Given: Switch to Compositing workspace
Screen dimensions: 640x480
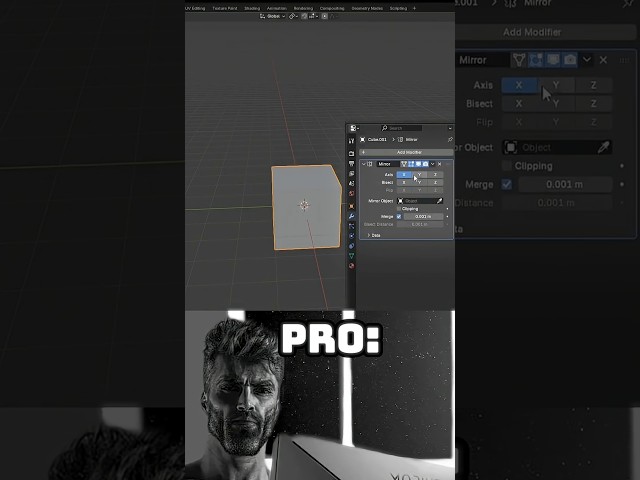Looking at the screenshot, I should coord(332,8).
